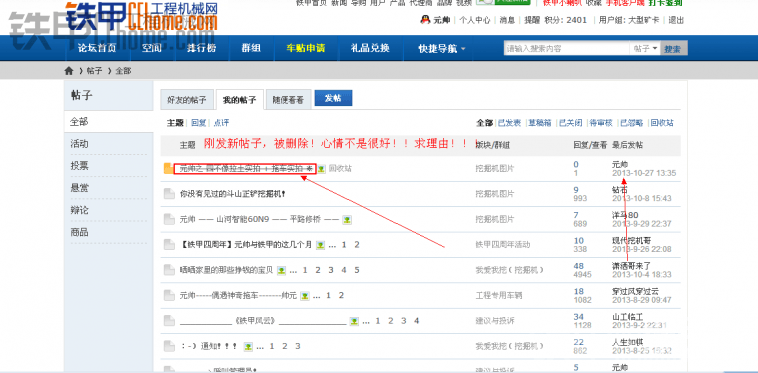Filter by 已发表 status
758x373 pixels.
510,123
